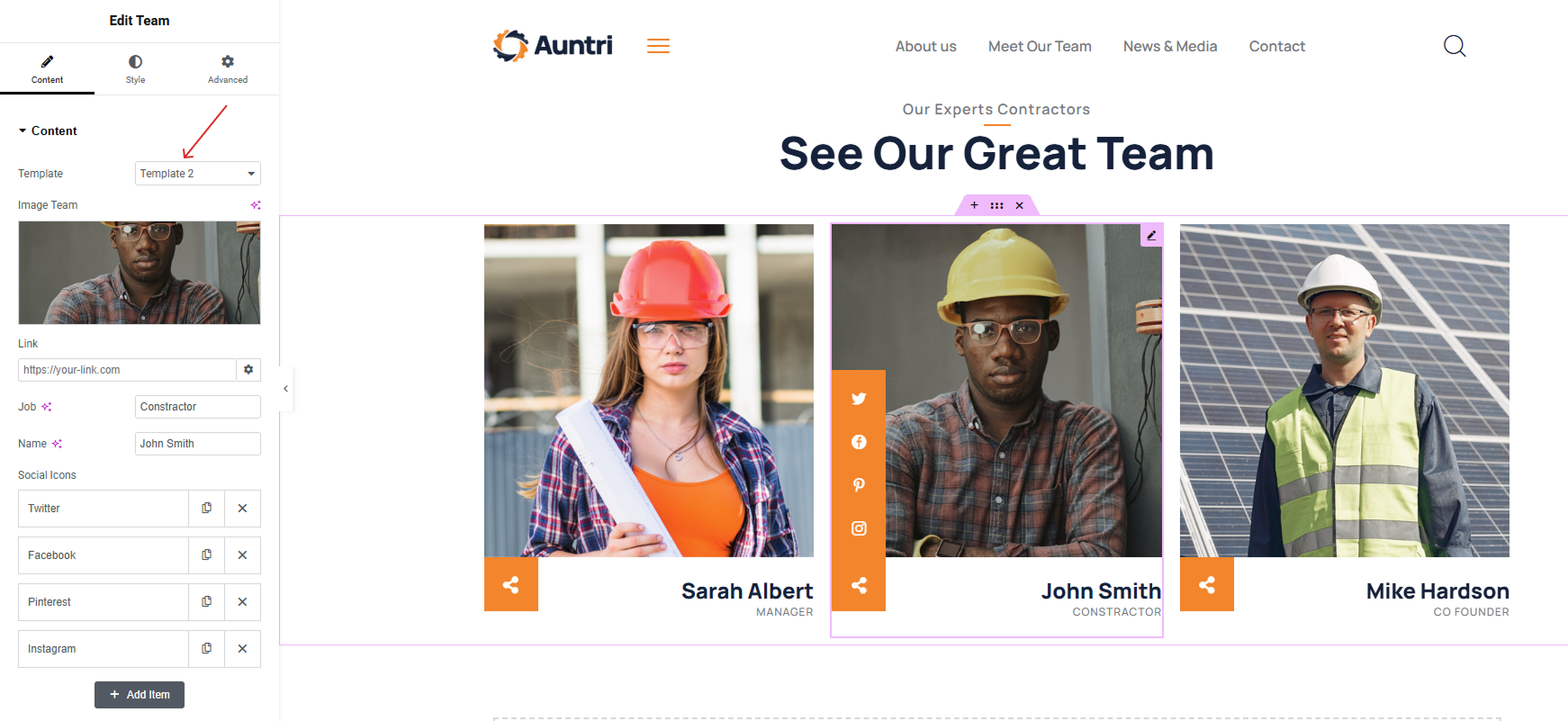Remove the Instagram social item

[x=242, y=649]
